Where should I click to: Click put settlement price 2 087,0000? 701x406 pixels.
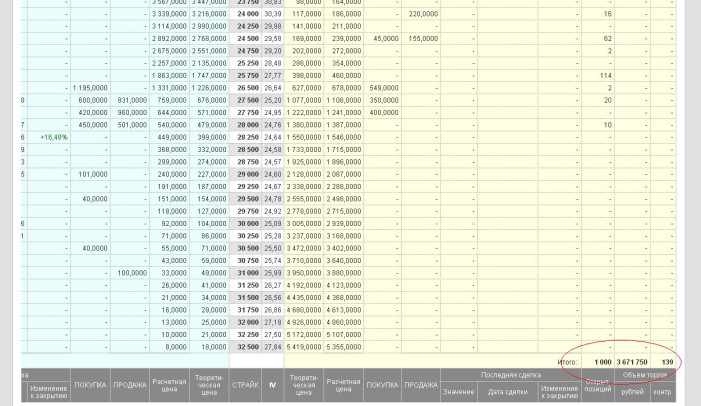[x=343, y=174]
